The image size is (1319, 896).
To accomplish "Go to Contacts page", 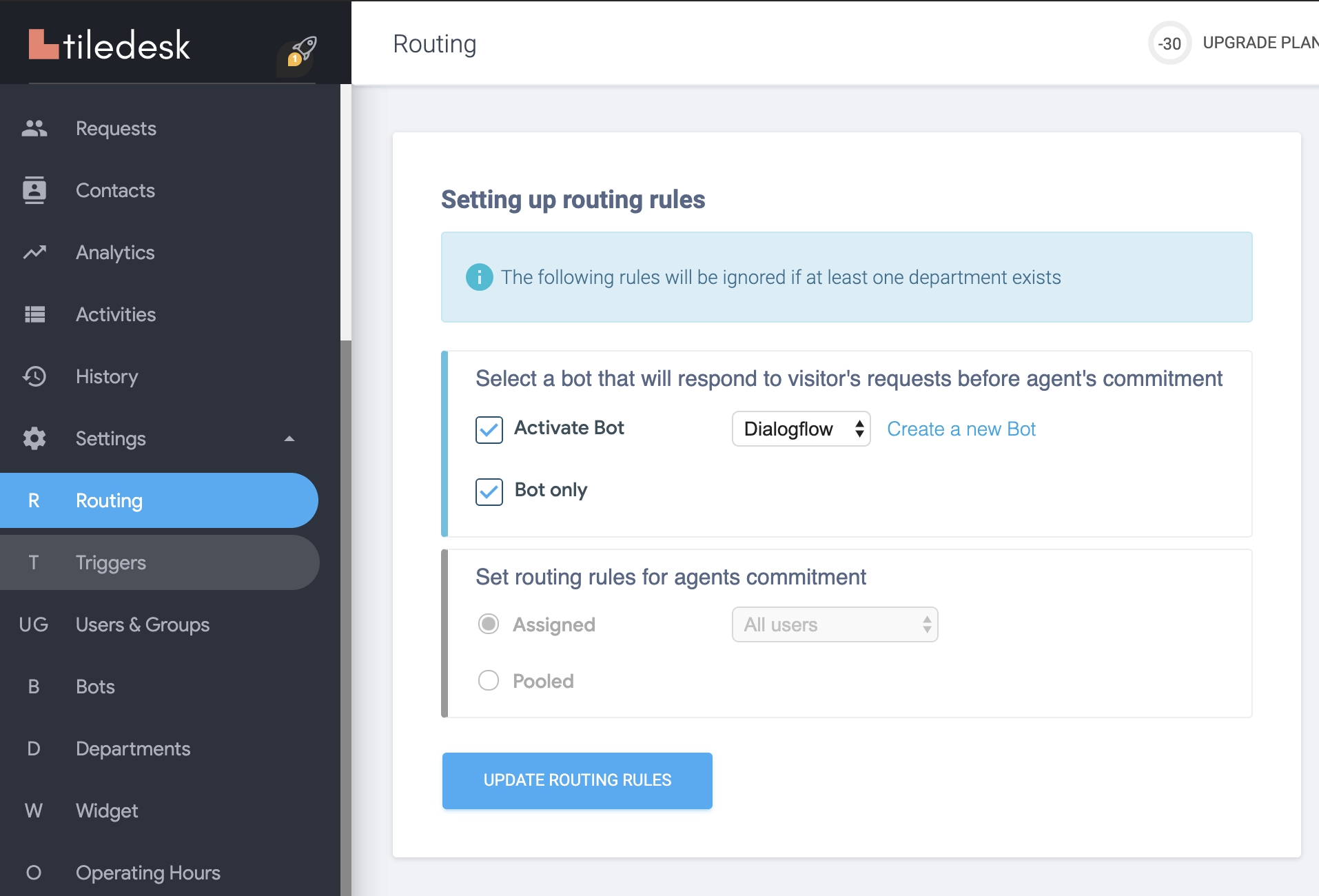I will [x=115, y=190].
